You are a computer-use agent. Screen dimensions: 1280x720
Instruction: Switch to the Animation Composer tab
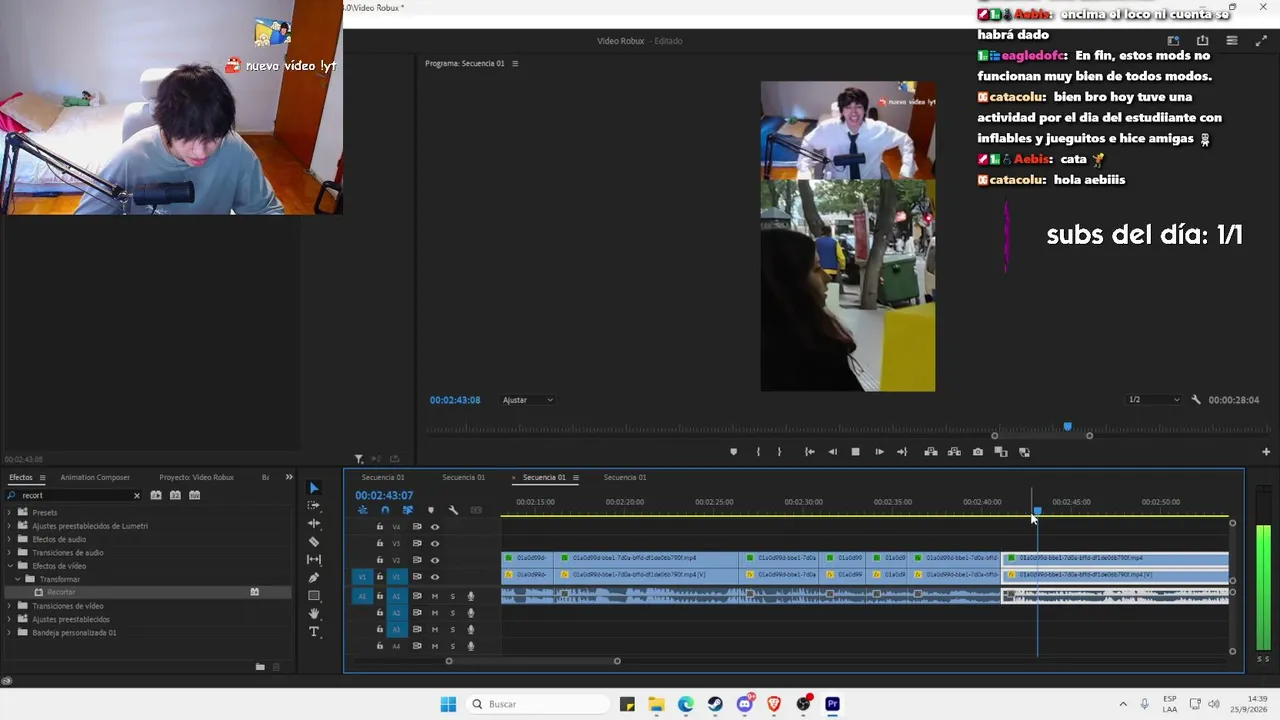pos(95,477)
